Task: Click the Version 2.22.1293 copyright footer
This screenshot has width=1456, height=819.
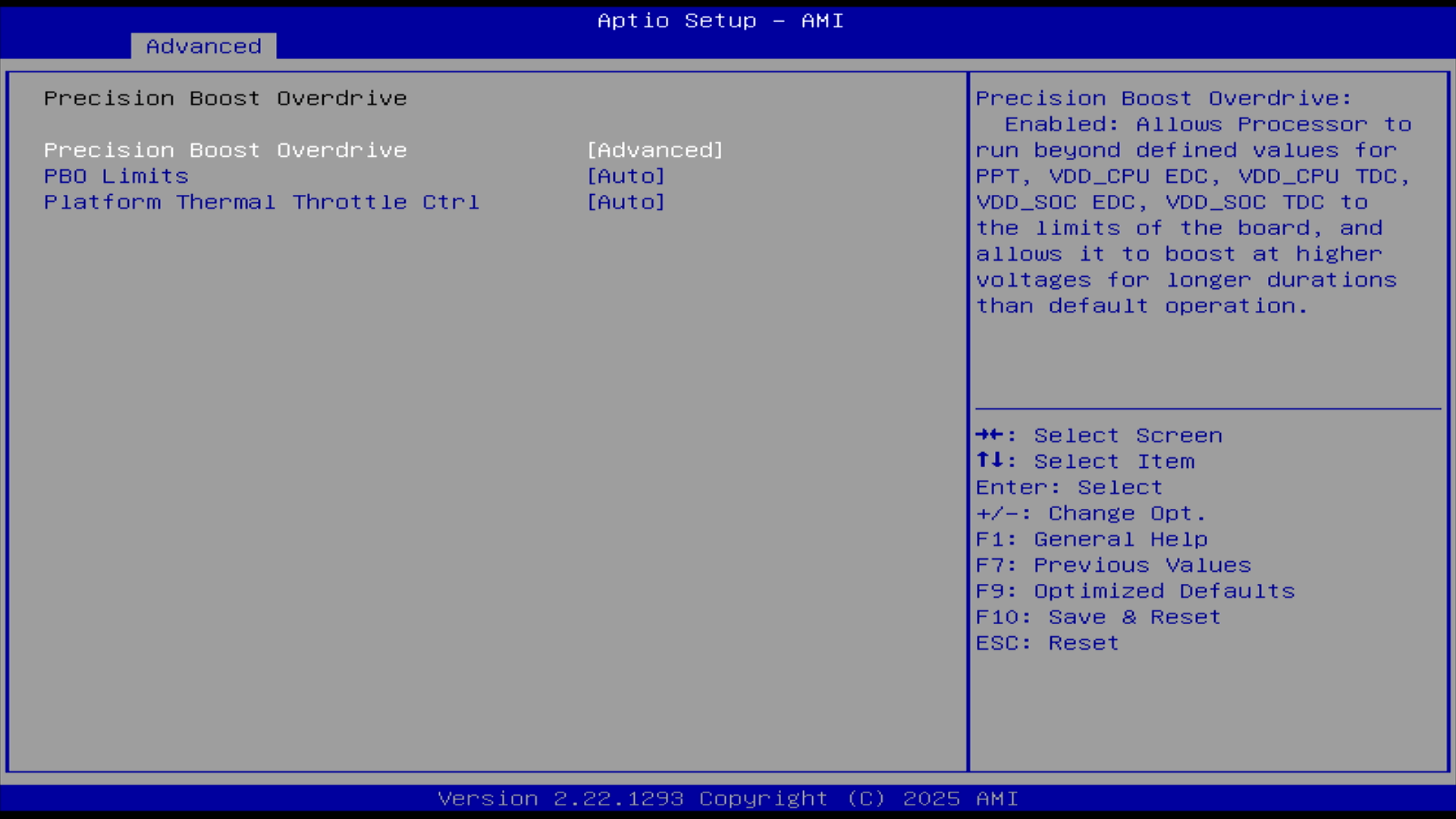Action: click(727, 799)
